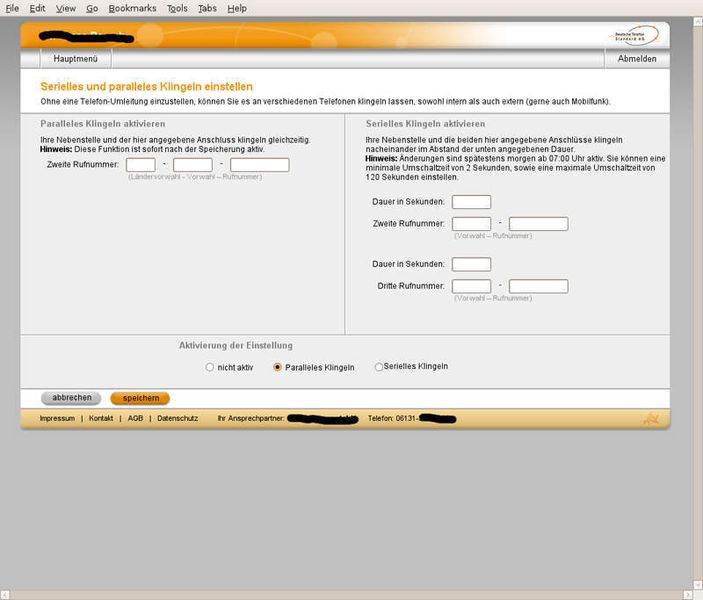Open the File menu
The width and height of the screenshot is (703, 600).
pos(12,8)
